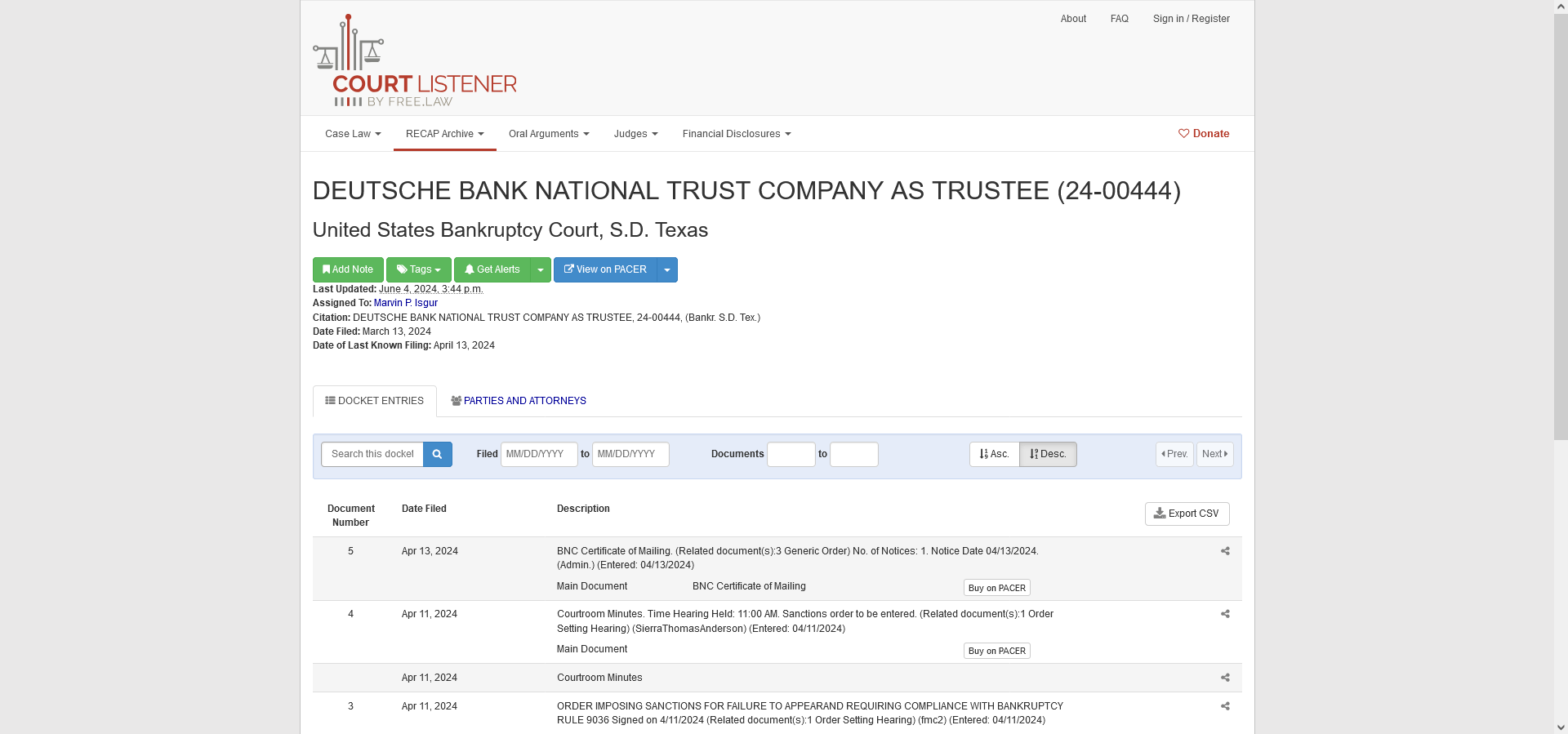Open the Judges menu
Image resolution: width=1568 pixels, height=734 pixels.
[x=636, y=134]
